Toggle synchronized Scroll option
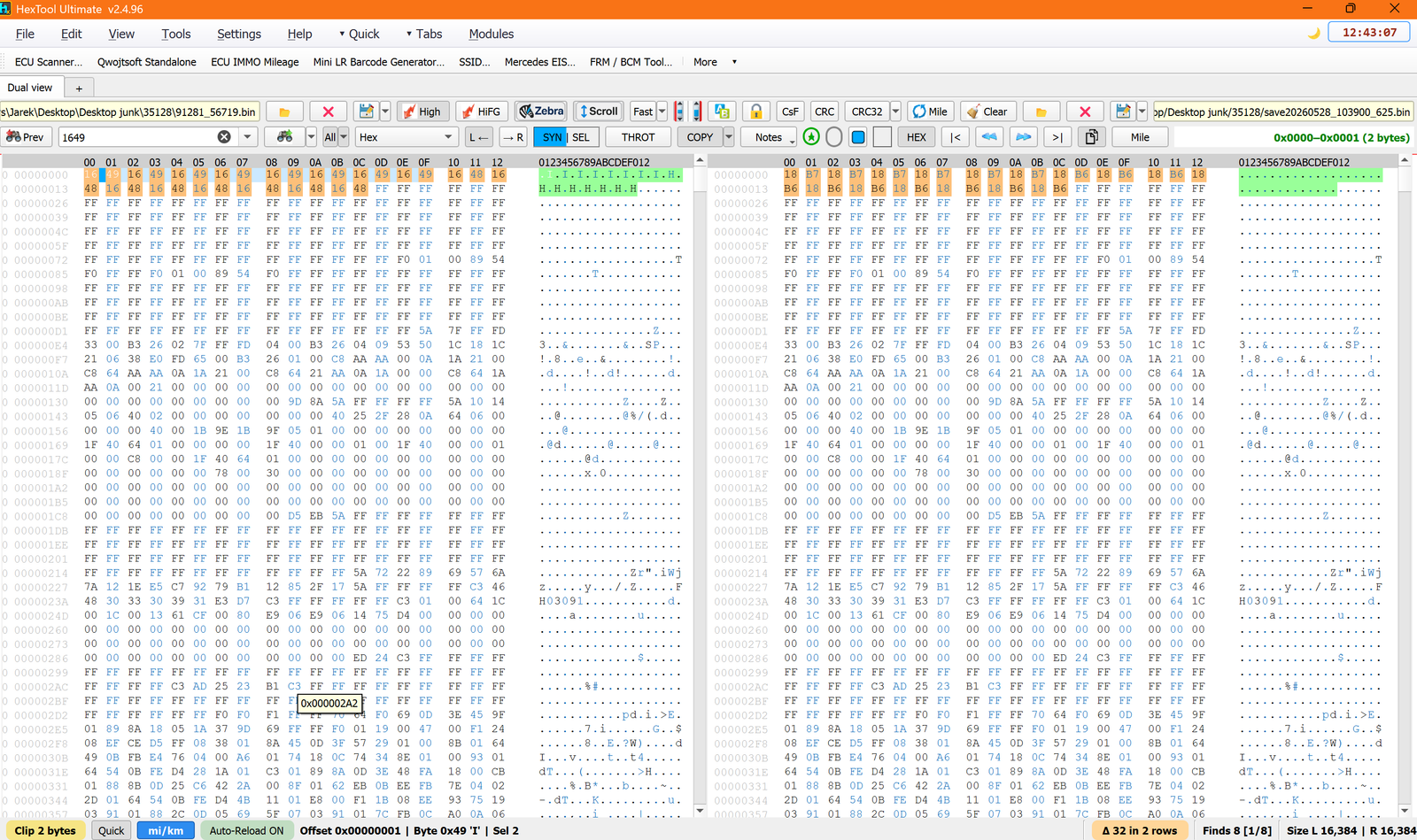This screenshot has height=840, width=1417. [599, 112]
